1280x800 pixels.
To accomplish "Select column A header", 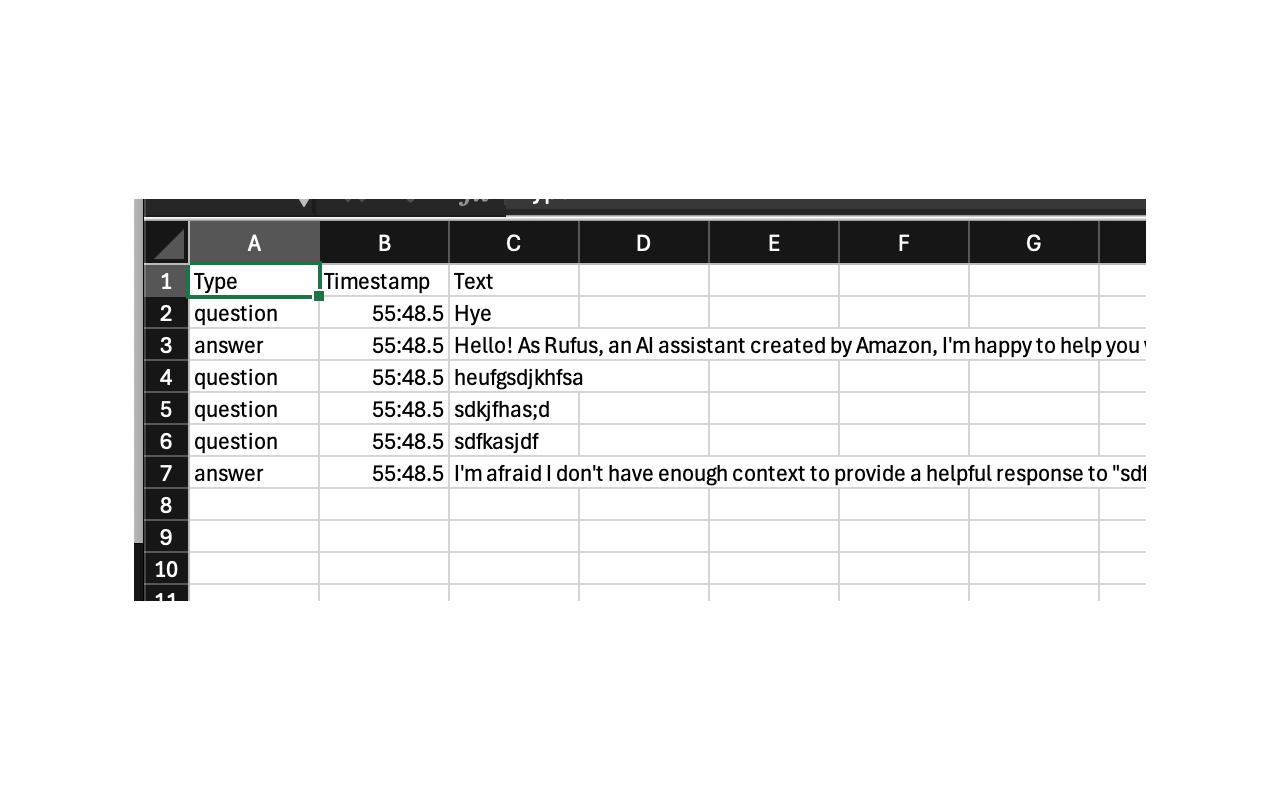I will pos(254,243).
